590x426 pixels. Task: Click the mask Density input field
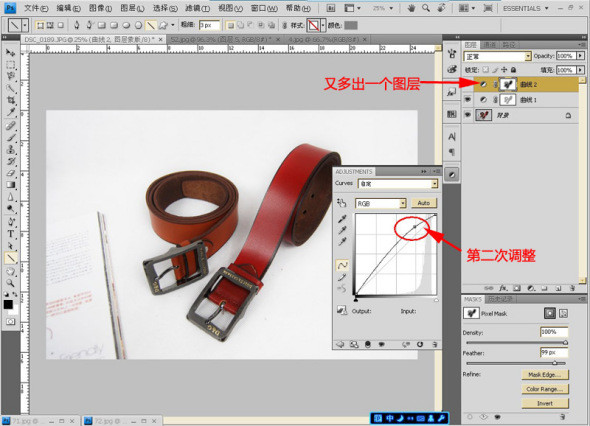(x=554, y=332)
